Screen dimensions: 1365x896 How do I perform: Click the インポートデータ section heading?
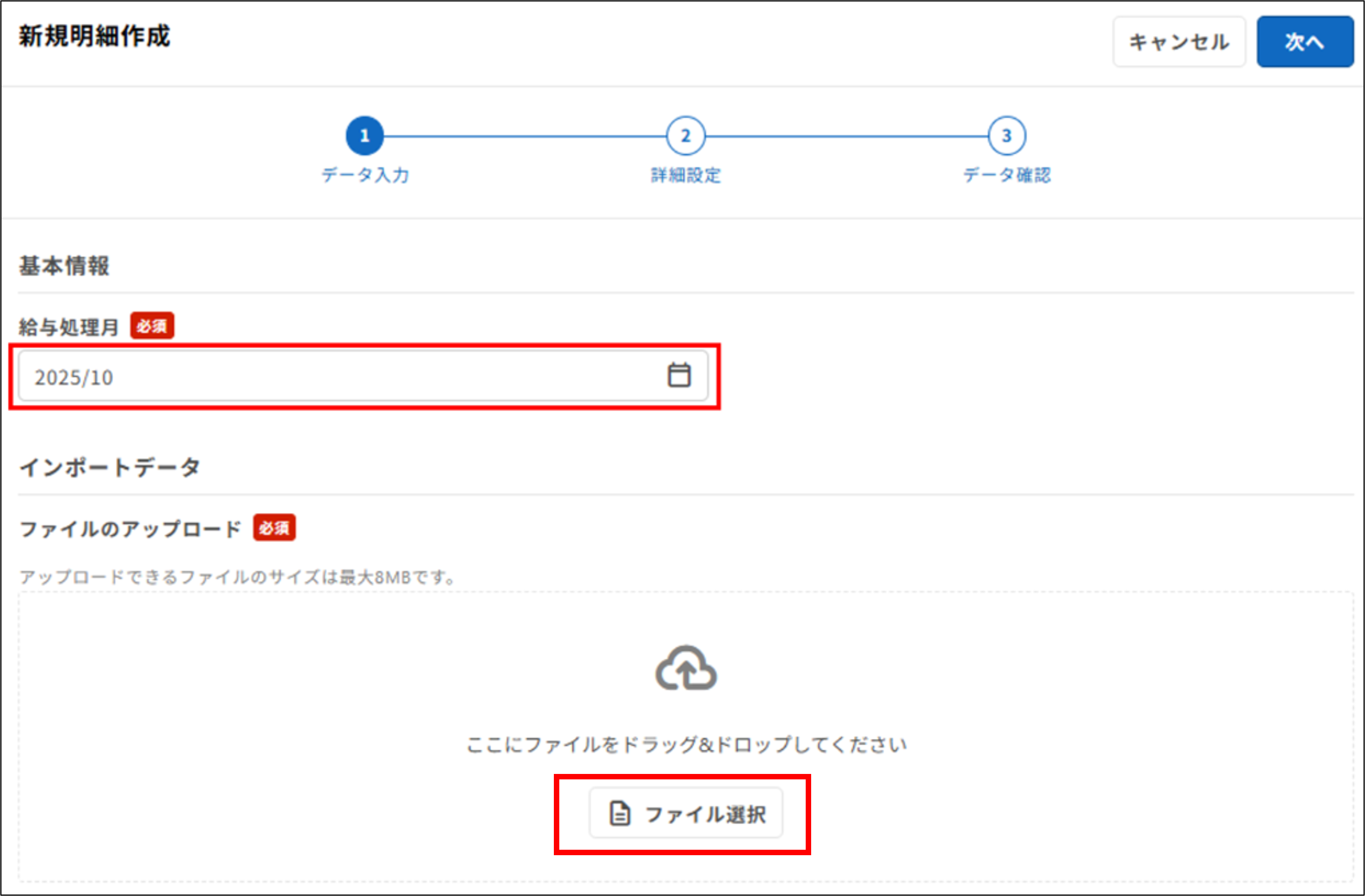point(110,466)
